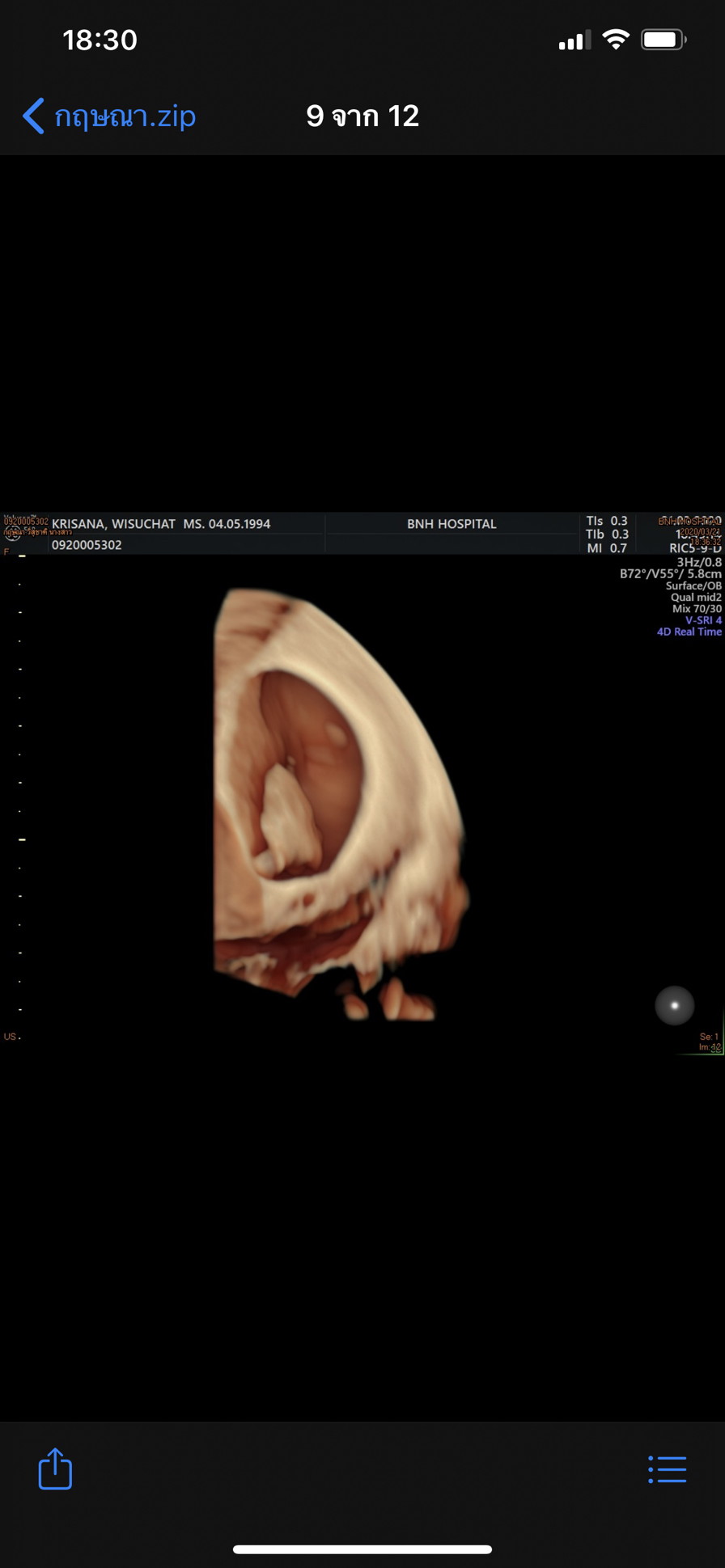
Task: Click the light source sphere in the scan
Action: click(x=674, y=1006)
